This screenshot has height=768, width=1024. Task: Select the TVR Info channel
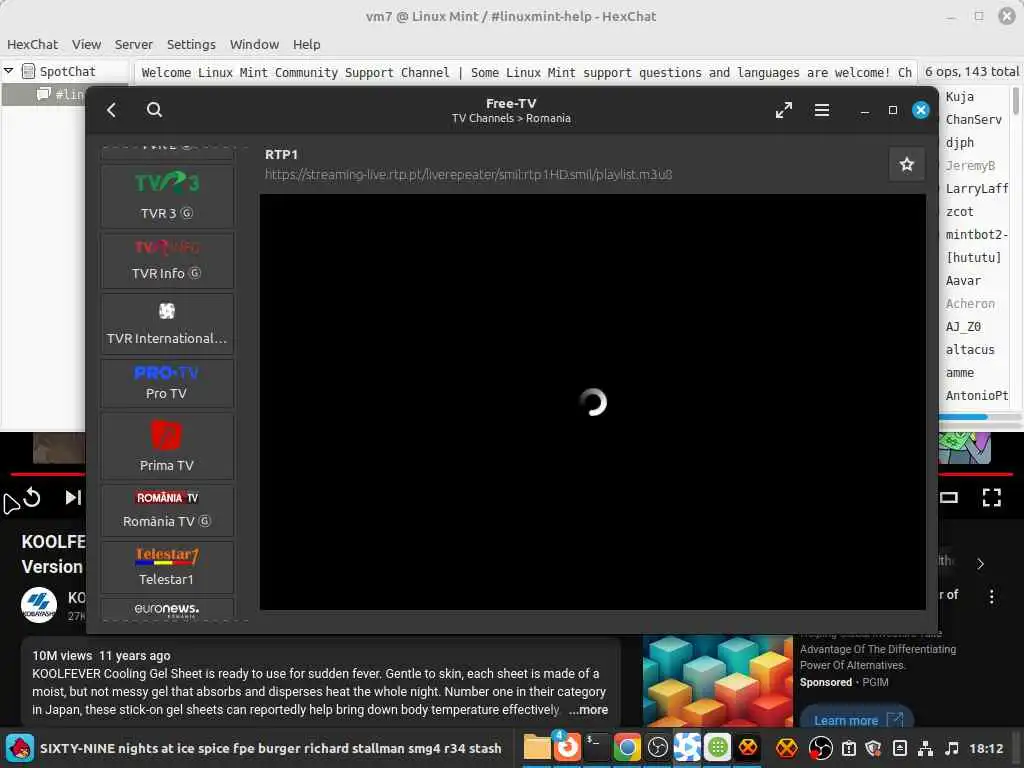click(x=167, y=261)
